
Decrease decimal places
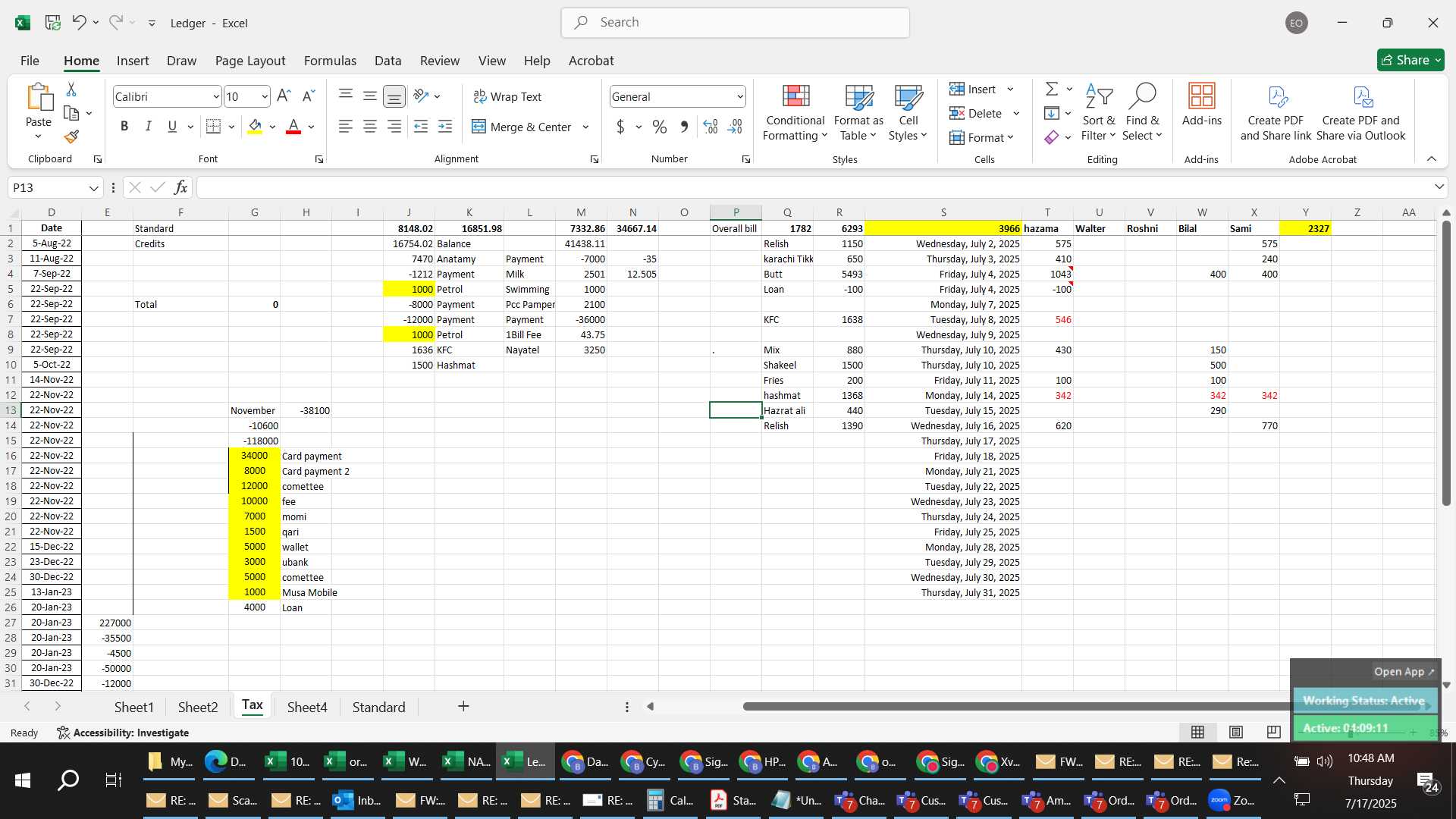point(735,127)
